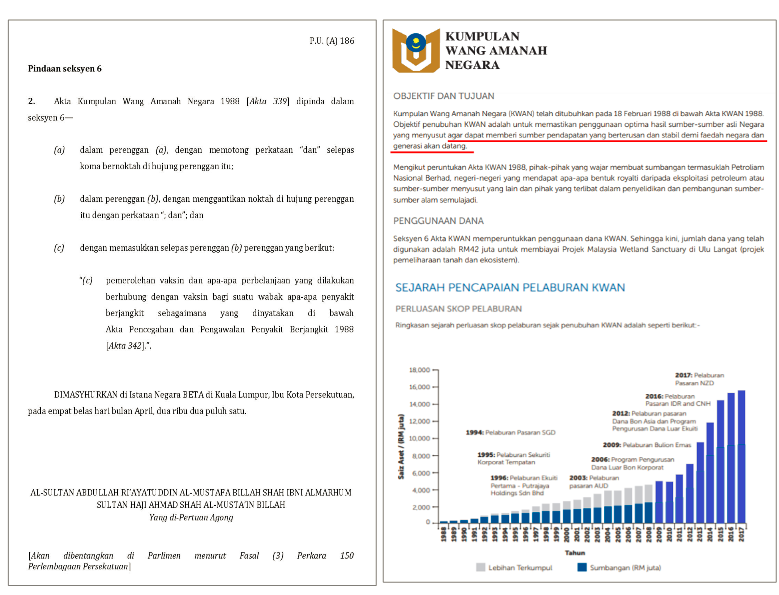Click the 'SEJARAH PENCAPAIAN PELABURAN KWAN' heading
Viewport: 779px width, 595px height.
pyautogui.click(x=510, y=288)
